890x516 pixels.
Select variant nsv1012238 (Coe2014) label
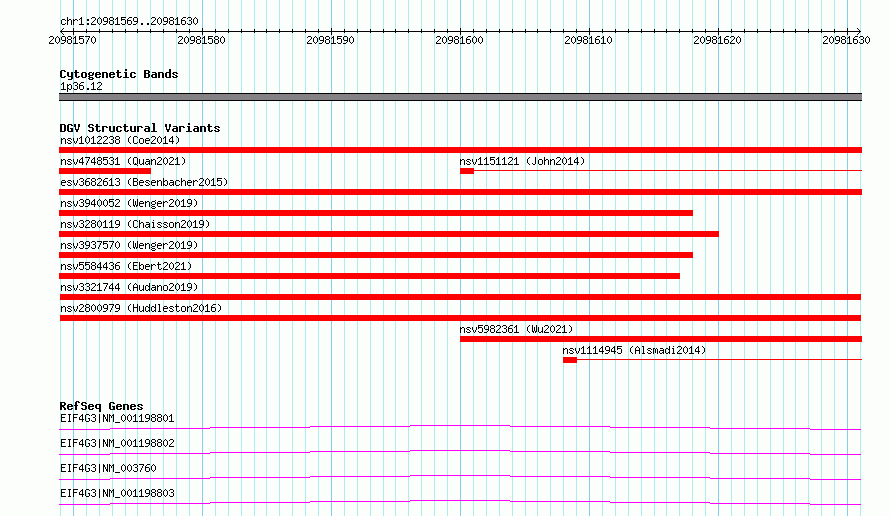tap(120, 140)
